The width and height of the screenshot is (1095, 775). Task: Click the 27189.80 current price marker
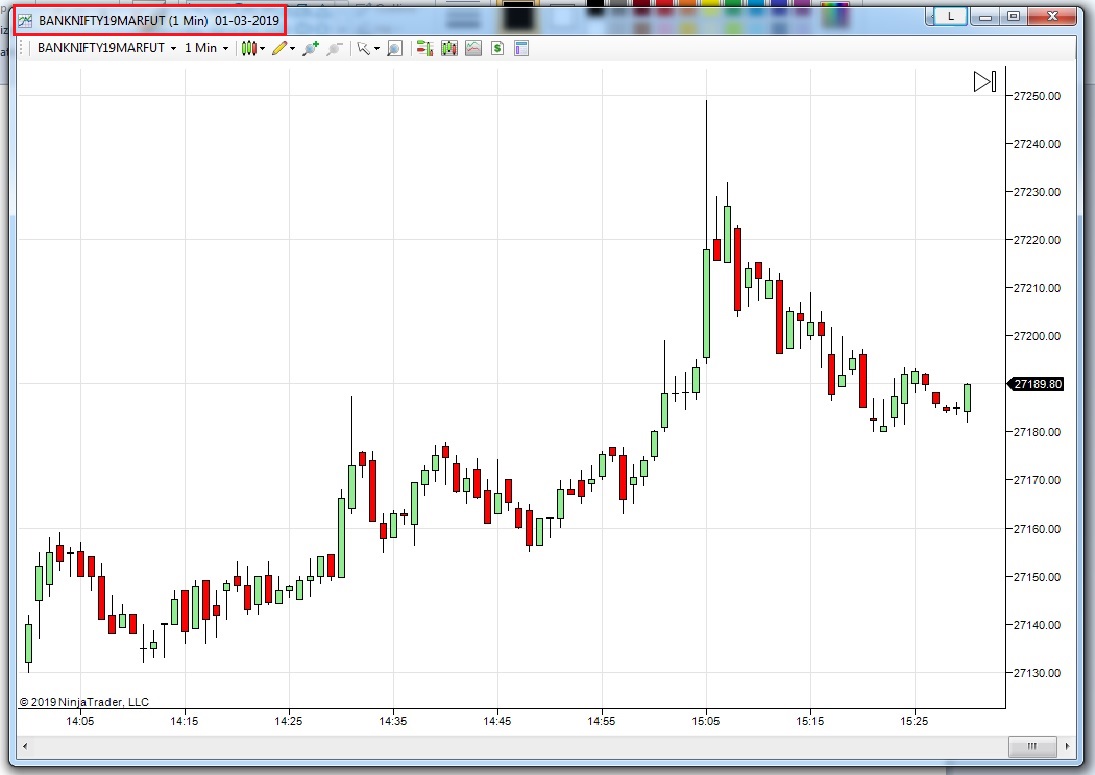point(1036,384)
